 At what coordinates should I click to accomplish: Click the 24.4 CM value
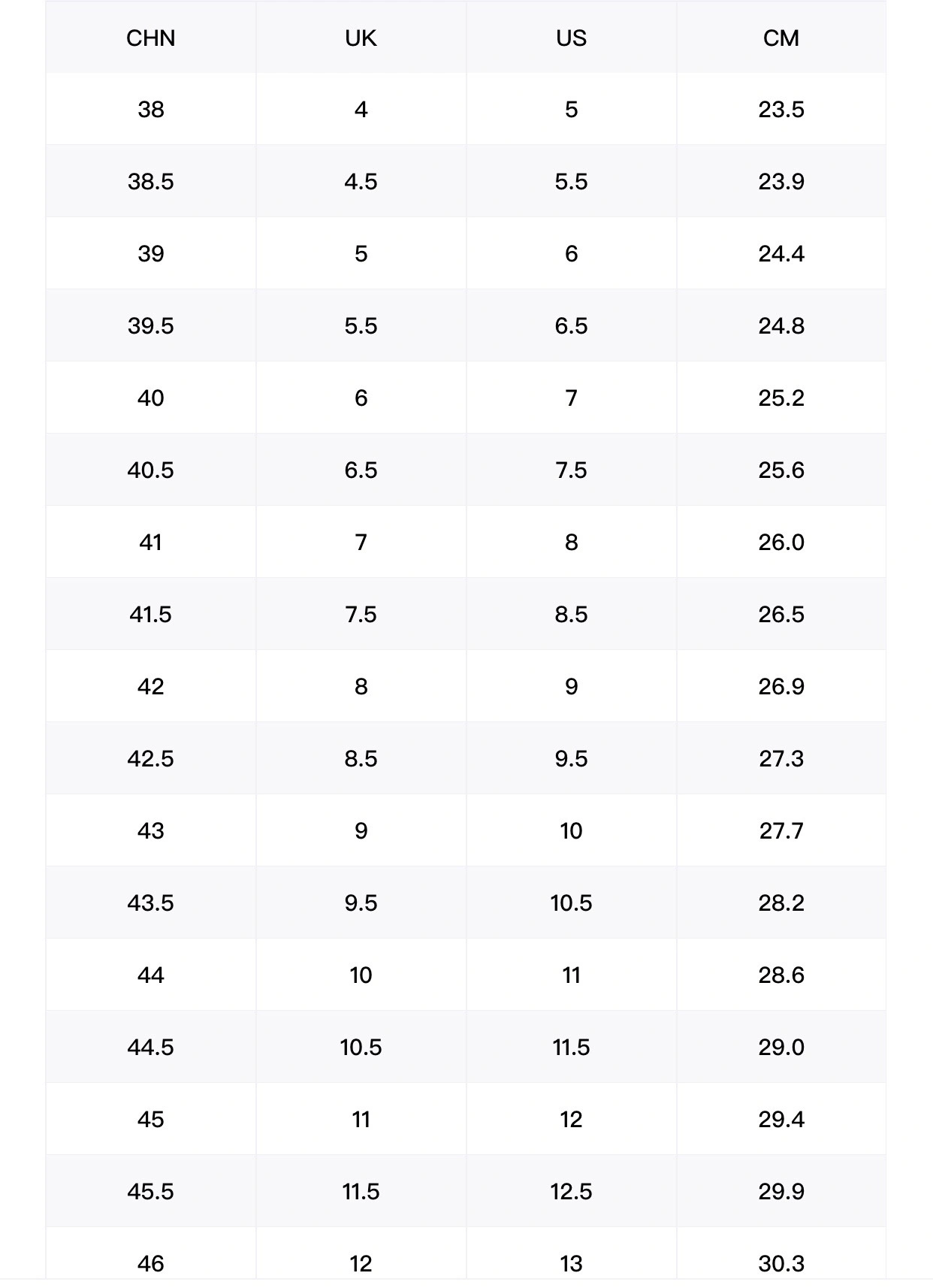tap(781, 254)
